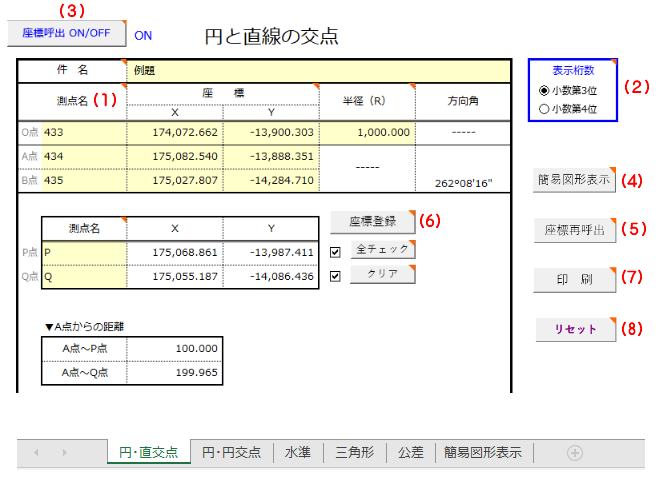This screenshot has height=480, width=665.
Task: Choose the 小数第4位 display digits option
Action: [x=544, y=109]
